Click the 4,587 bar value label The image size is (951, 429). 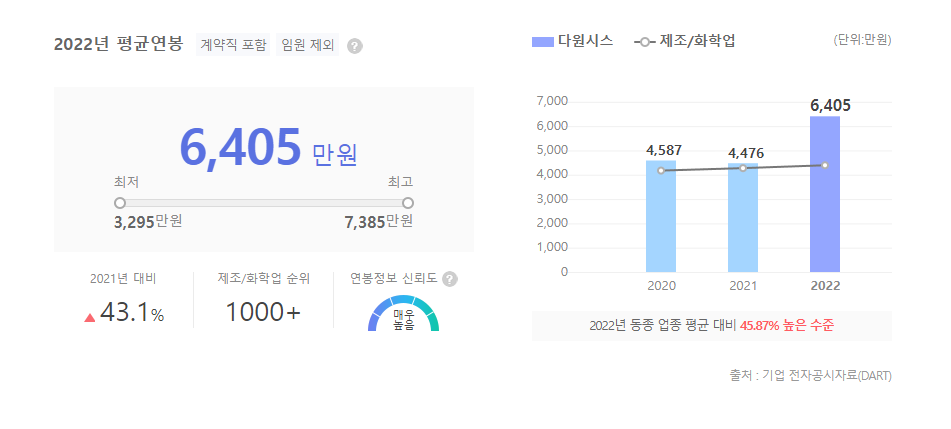tap(664, 150)
